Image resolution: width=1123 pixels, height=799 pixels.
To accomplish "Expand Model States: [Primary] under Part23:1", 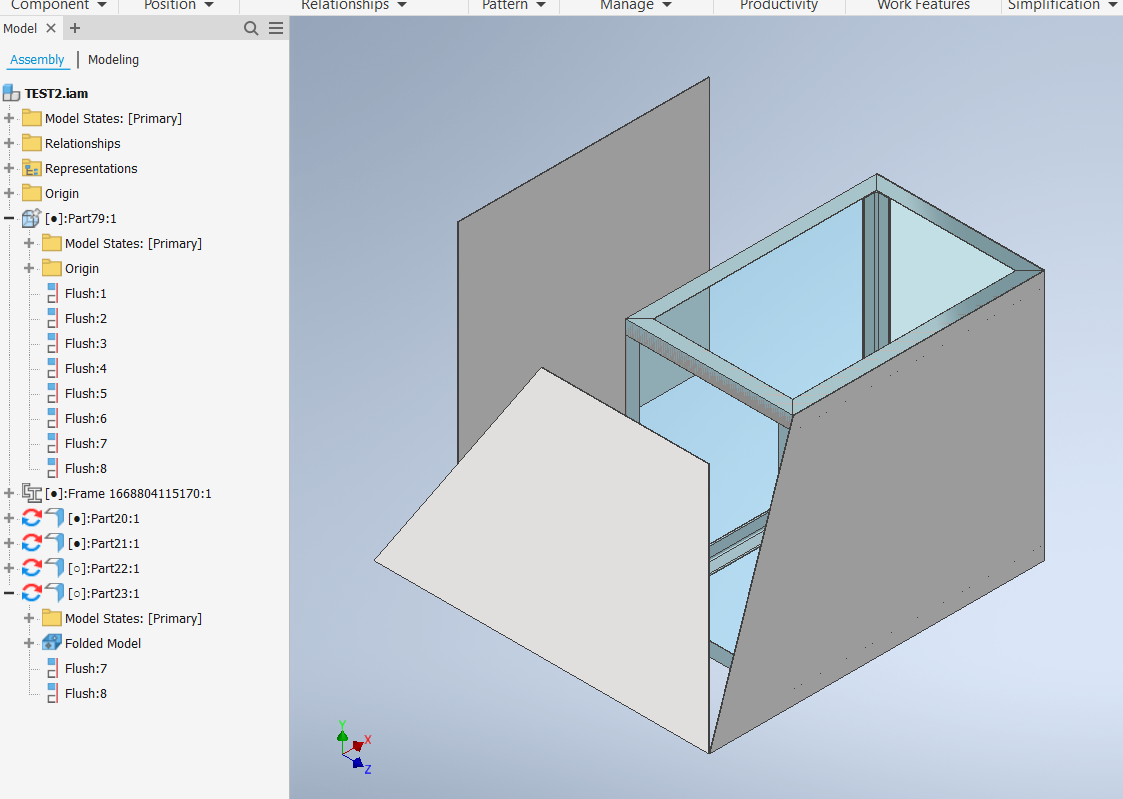I will pos(28,618).
